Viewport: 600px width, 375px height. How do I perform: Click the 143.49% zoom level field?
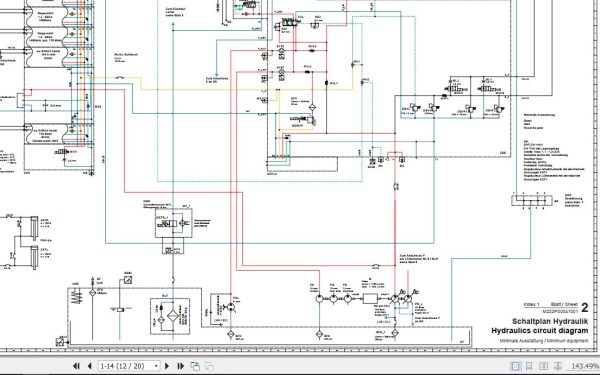(x=585, y=366)
